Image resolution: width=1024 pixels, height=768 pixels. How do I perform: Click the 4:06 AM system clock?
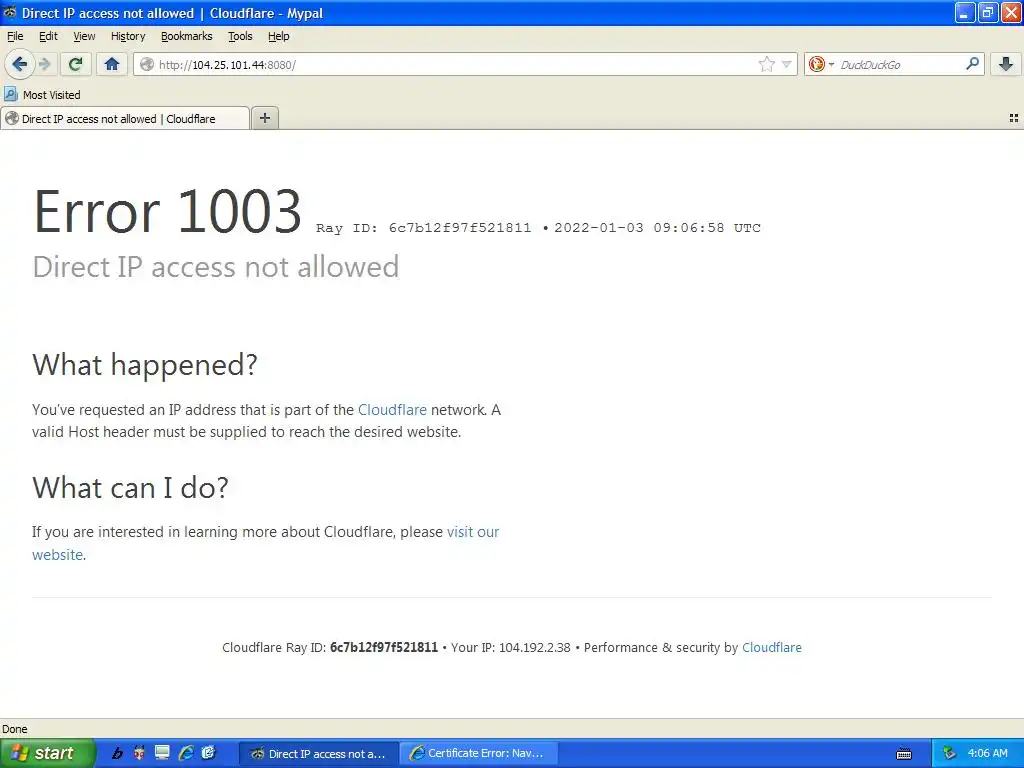tap(987, 753)
